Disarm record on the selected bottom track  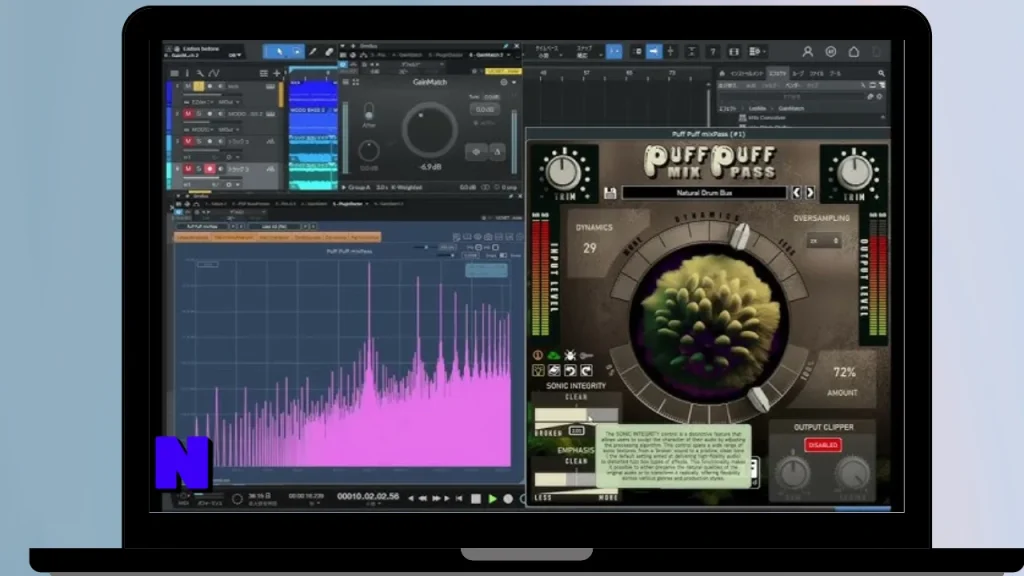210,169
